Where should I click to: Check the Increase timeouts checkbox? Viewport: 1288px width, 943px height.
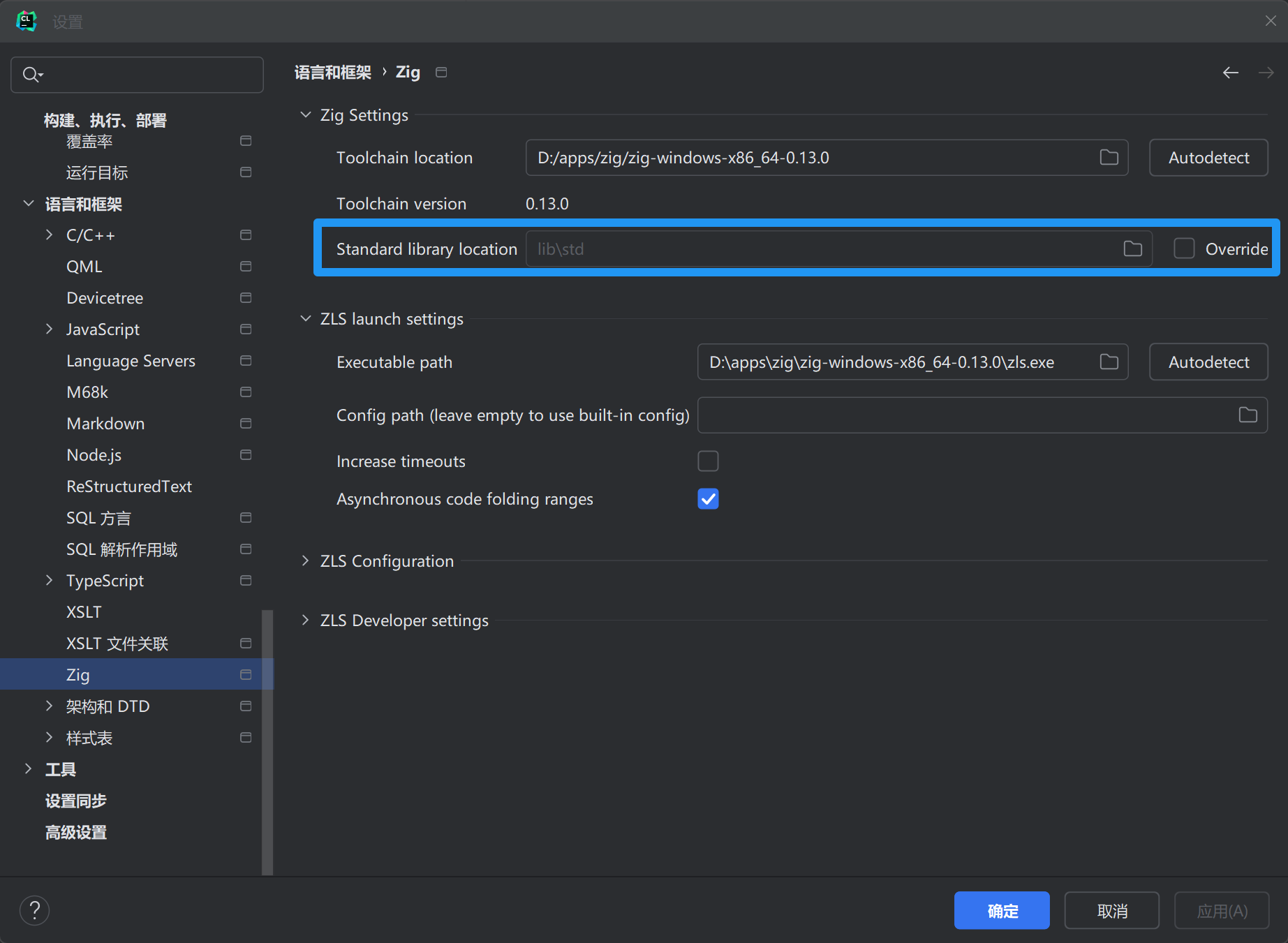(708, 461)
